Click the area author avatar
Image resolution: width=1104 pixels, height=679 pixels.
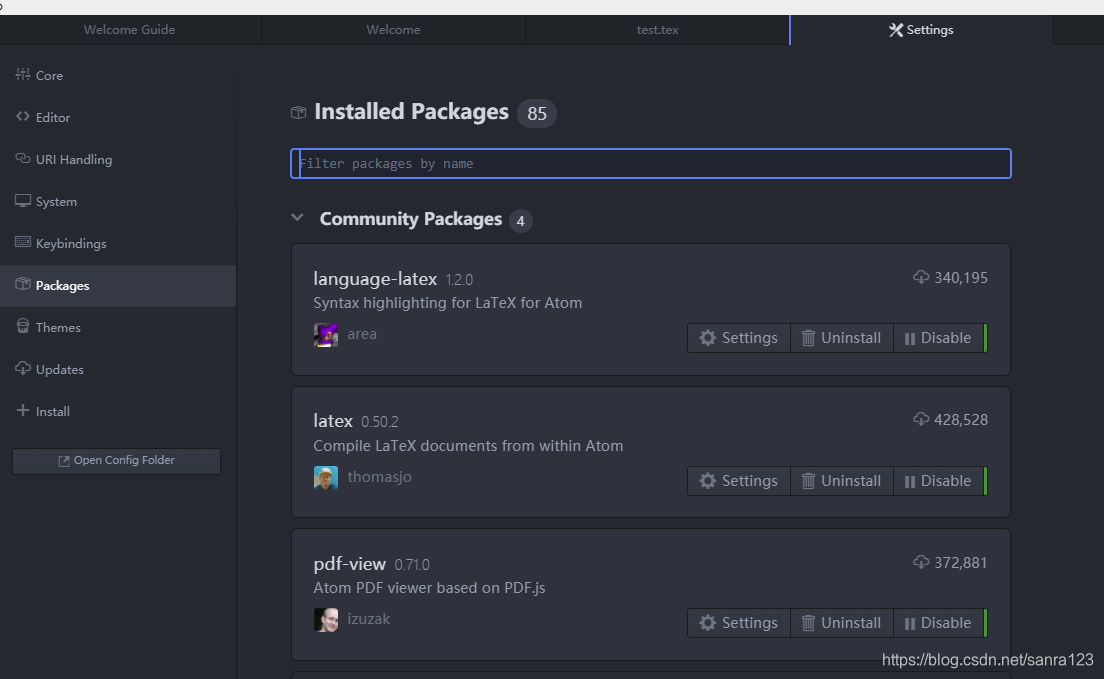(x=325, y=335)
